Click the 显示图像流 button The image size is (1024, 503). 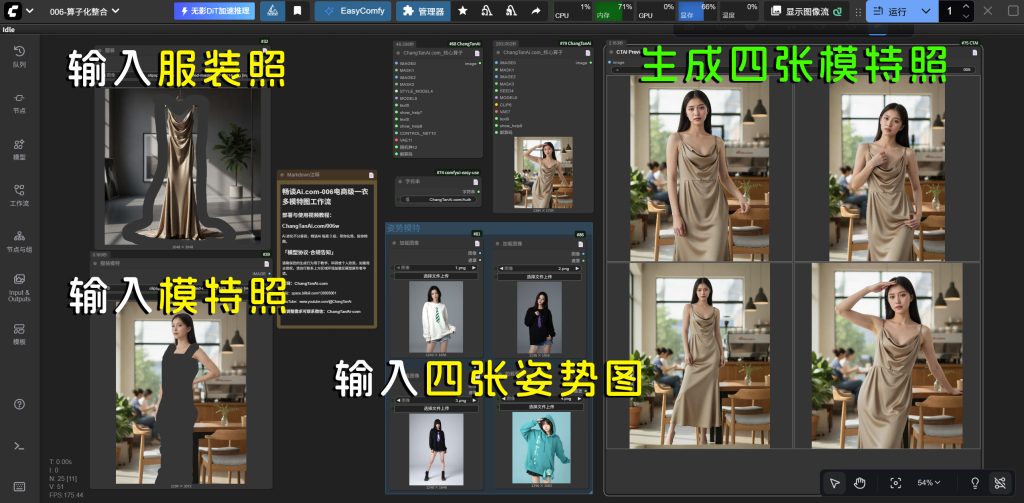807,11
